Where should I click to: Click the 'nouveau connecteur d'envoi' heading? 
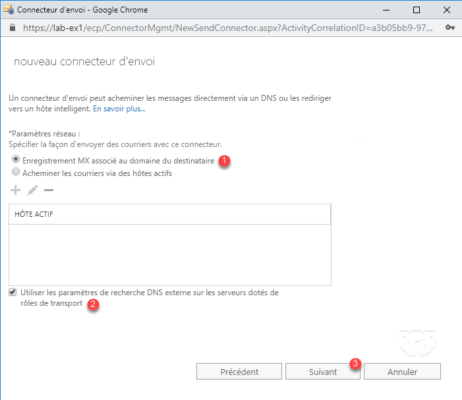coord(84,61)
